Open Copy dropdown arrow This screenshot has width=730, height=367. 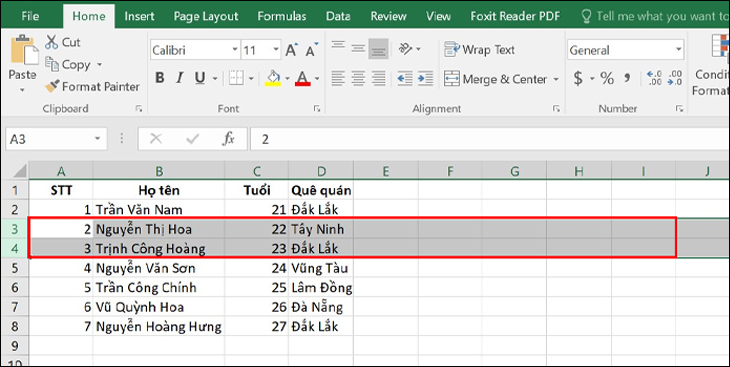99,64
